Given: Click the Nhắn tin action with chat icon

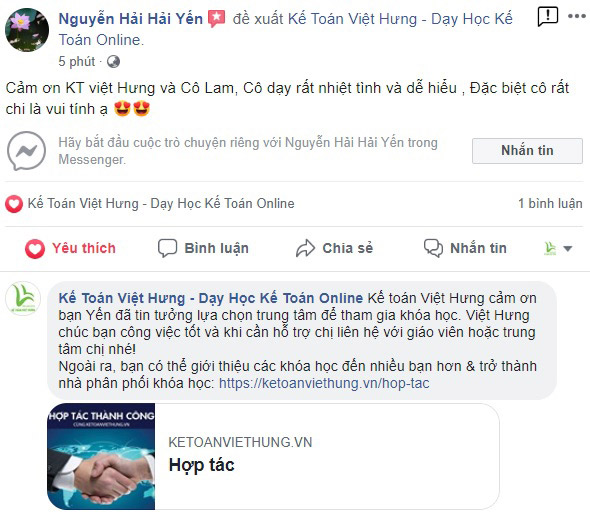Looking at the screenshot, I should [465, 248].
